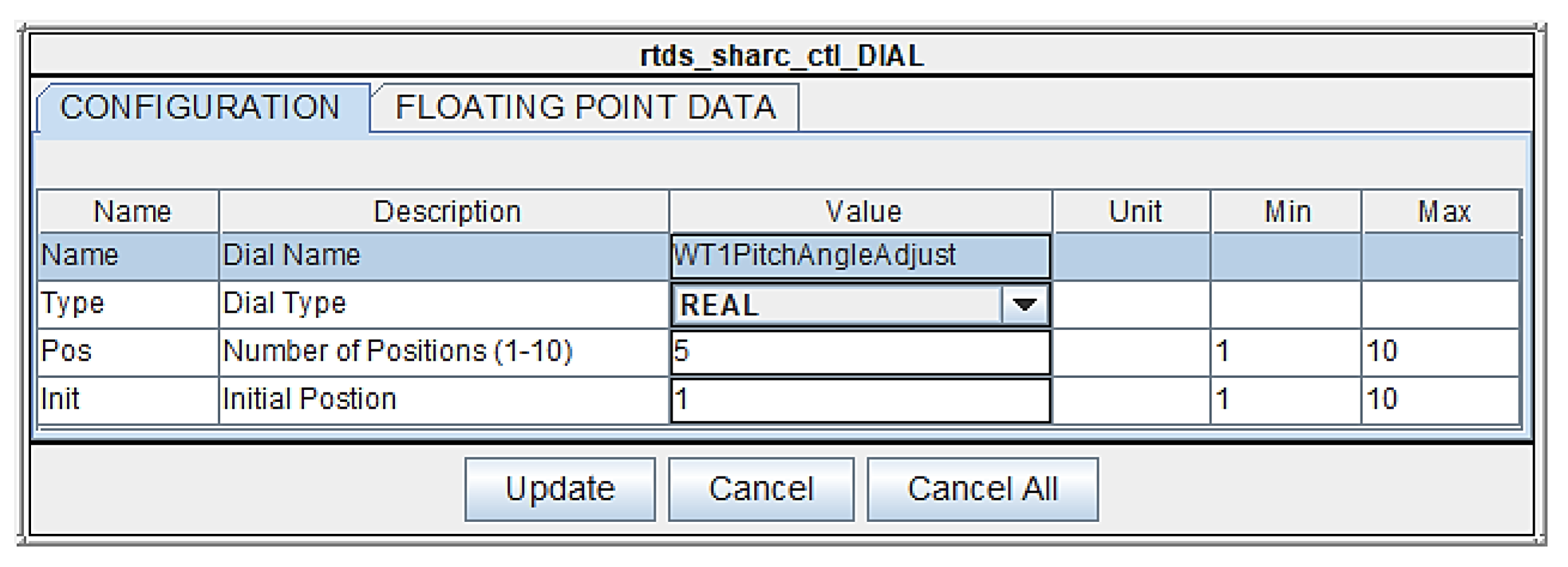This screenshot has height=567, width=1568.
Task: Select the CONFIGURATION tab
Action: pos(201,108)
